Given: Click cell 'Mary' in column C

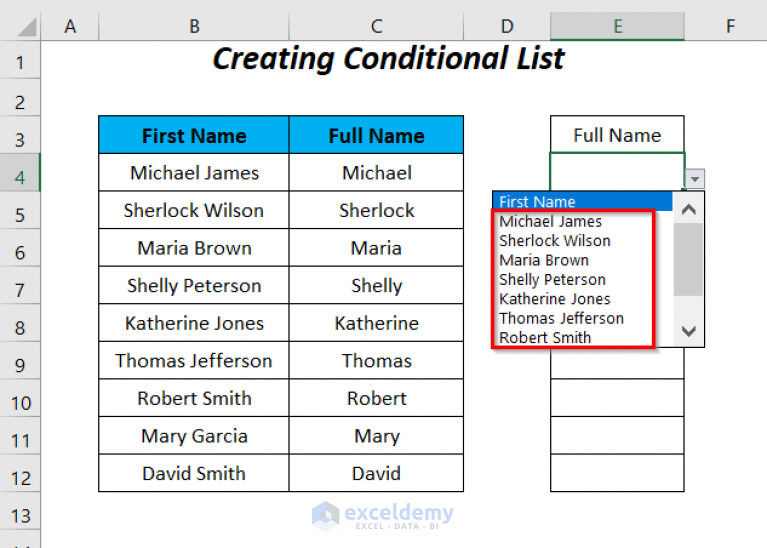Looking at the screenshot, I should click(376, 436).
